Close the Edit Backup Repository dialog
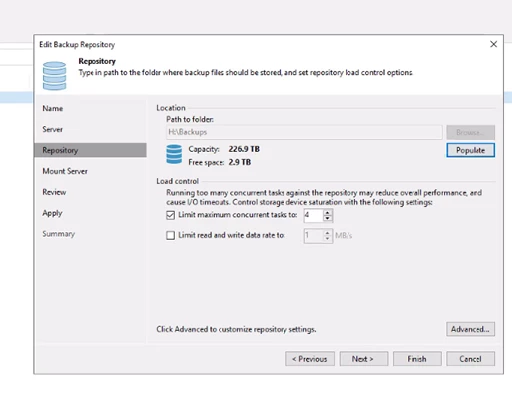The height and width of the screenshot is (397, 512). (x=493, y=44)
